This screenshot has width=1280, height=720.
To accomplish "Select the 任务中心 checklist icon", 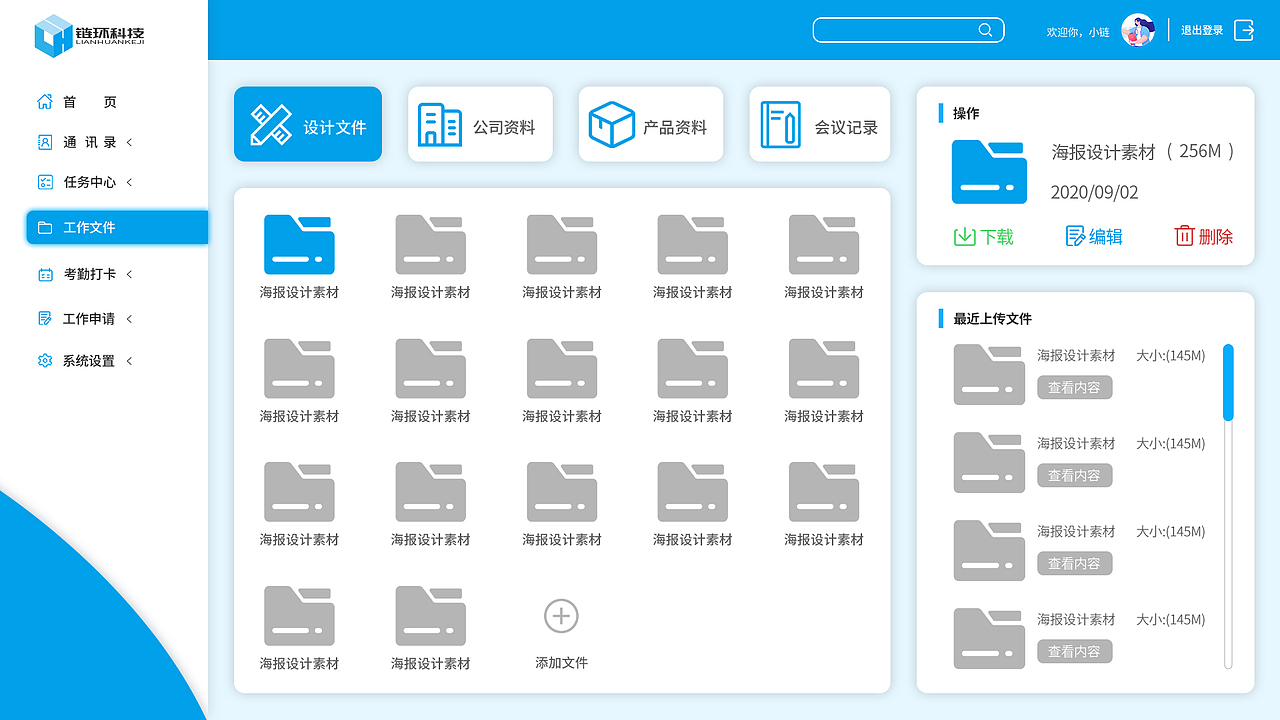I will point(44,182).
